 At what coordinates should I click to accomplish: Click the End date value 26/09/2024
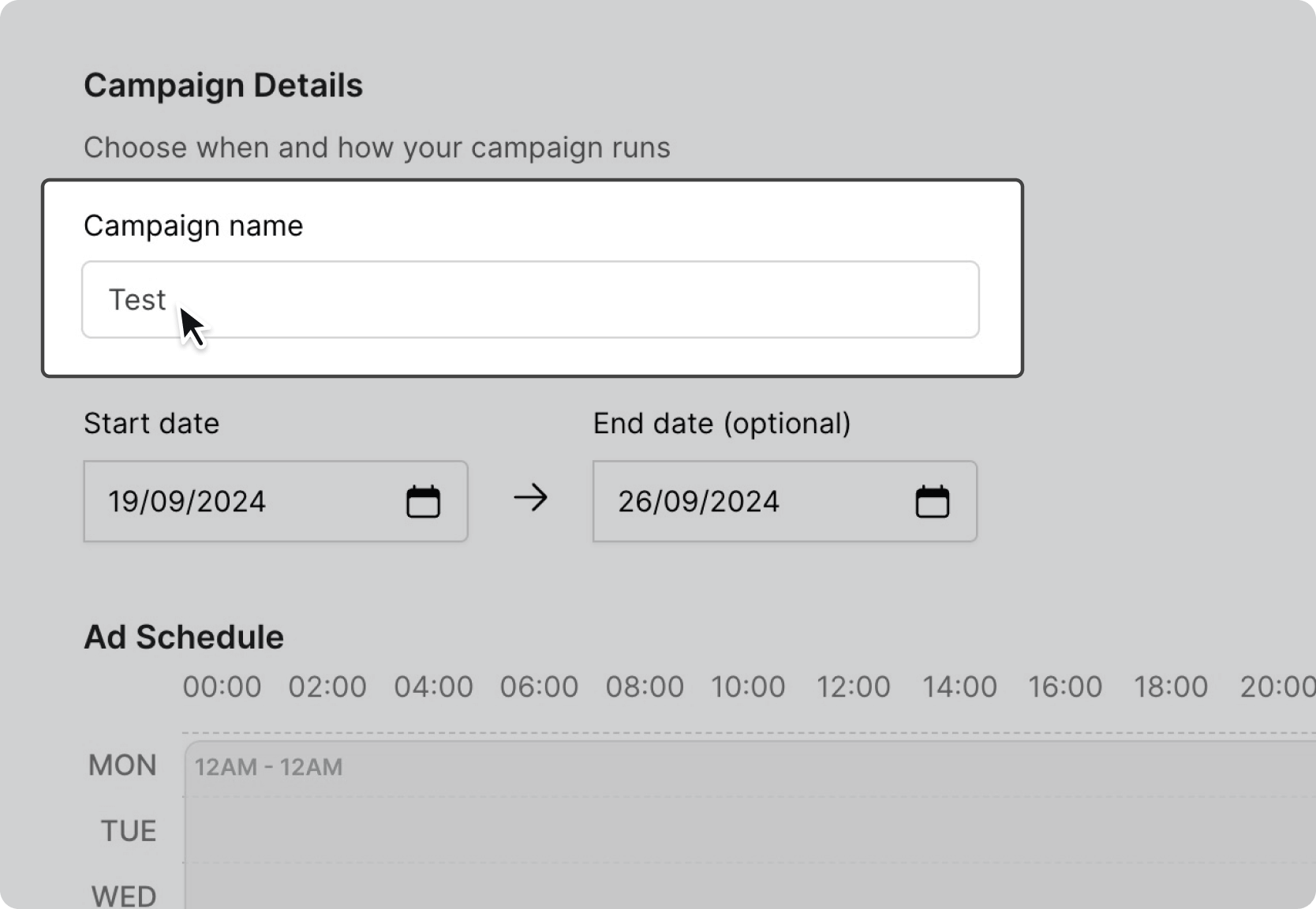point(698,502)
